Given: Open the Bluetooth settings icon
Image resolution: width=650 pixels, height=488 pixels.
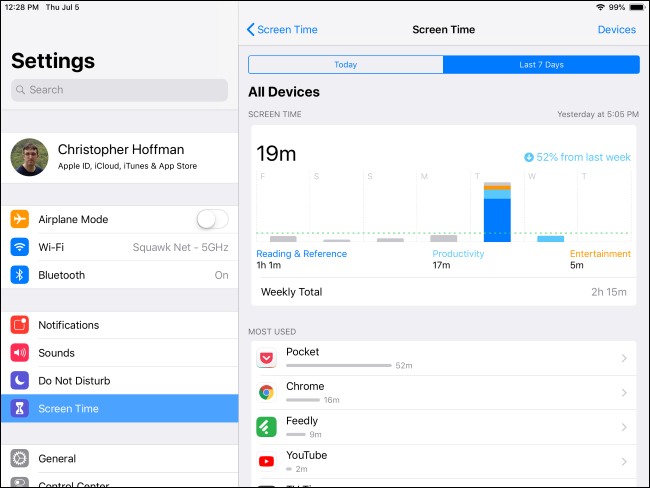Looking at the screenshot, I should click(x=20, y=275).
